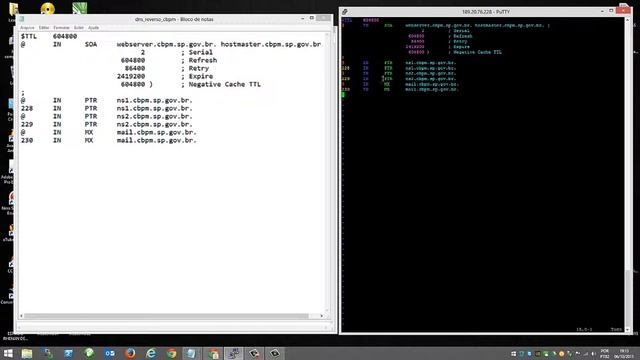
Task: Click the orange round tray icon
Action: pos(562,354)
